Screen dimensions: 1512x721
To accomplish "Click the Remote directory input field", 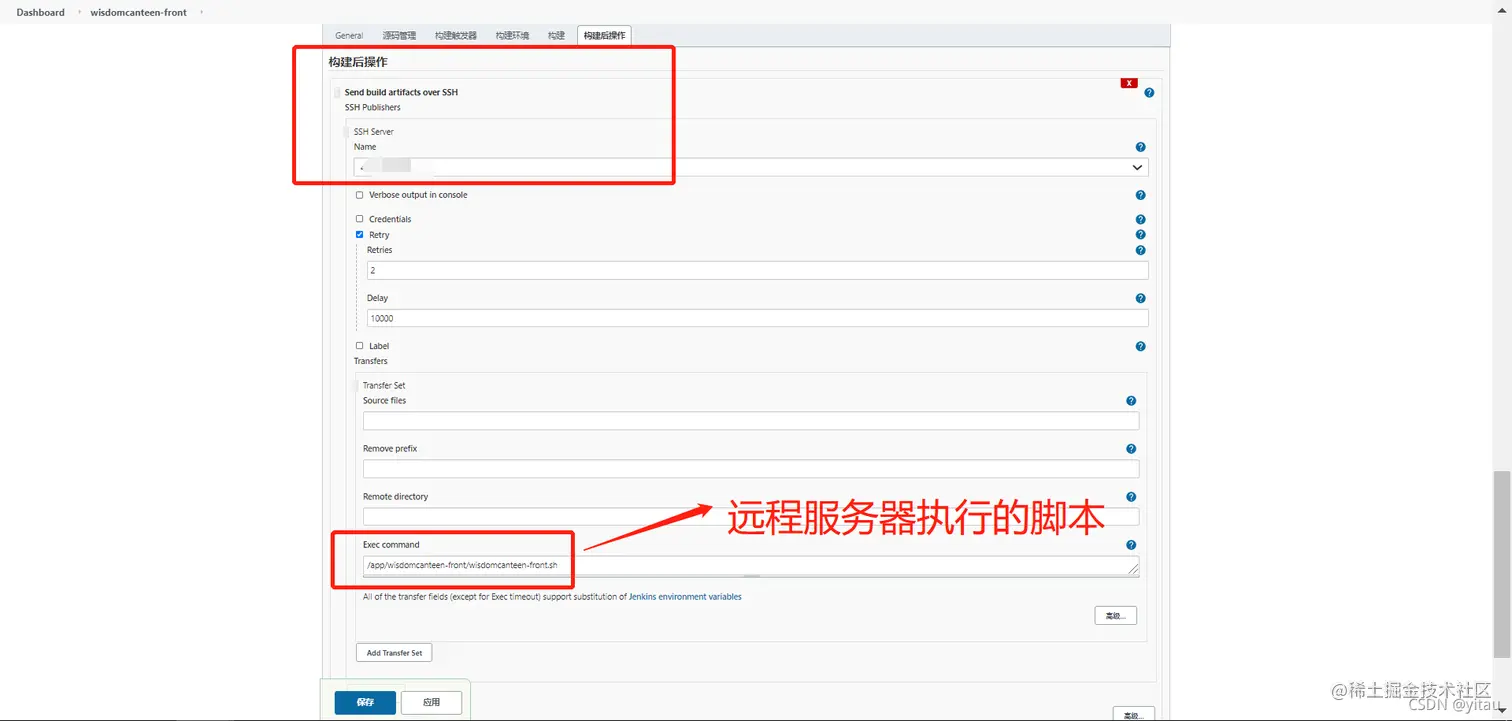I will 751,517.
